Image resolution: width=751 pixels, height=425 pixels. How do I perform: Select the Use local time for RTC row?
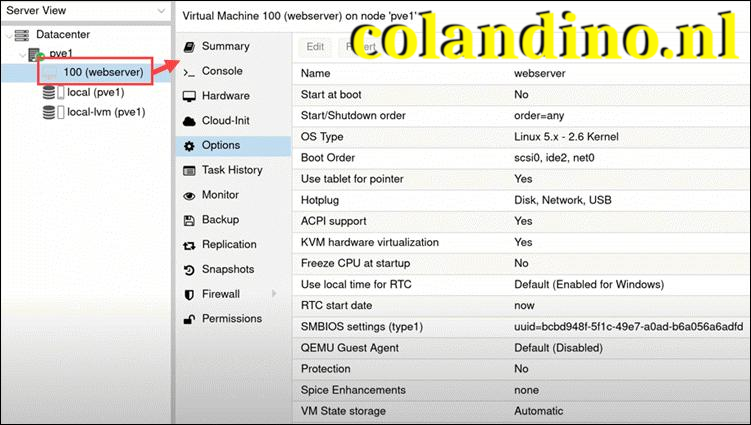pyautogui.click(x=521, y=284)
